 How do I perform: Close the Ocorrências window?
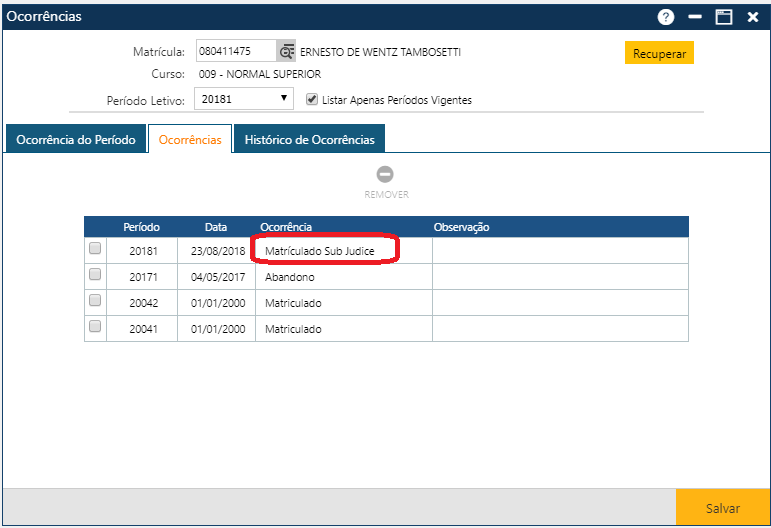pyautogui.click(x=752, y=17)
